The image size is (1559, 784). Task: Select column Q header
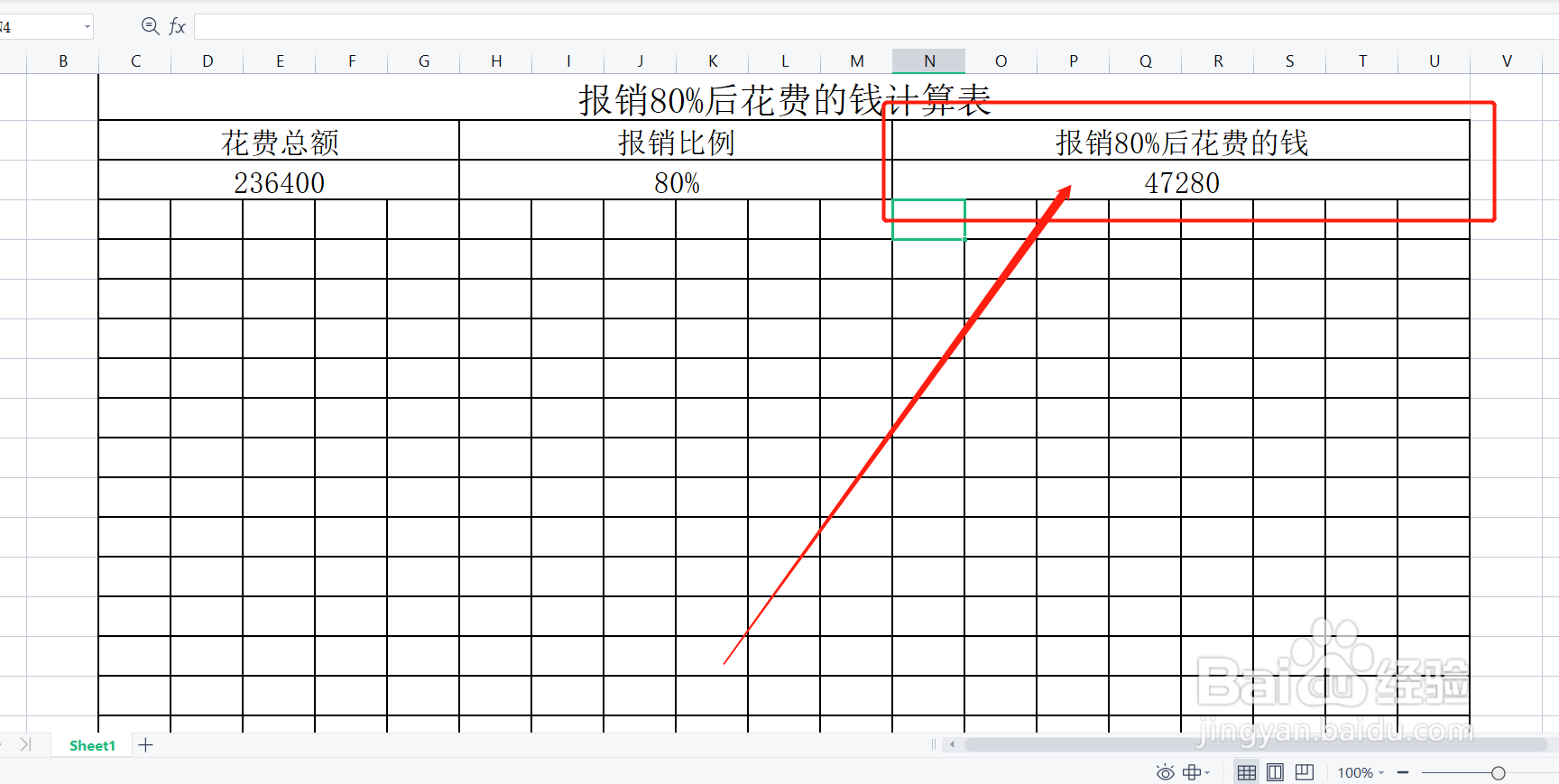point(1146,61)
